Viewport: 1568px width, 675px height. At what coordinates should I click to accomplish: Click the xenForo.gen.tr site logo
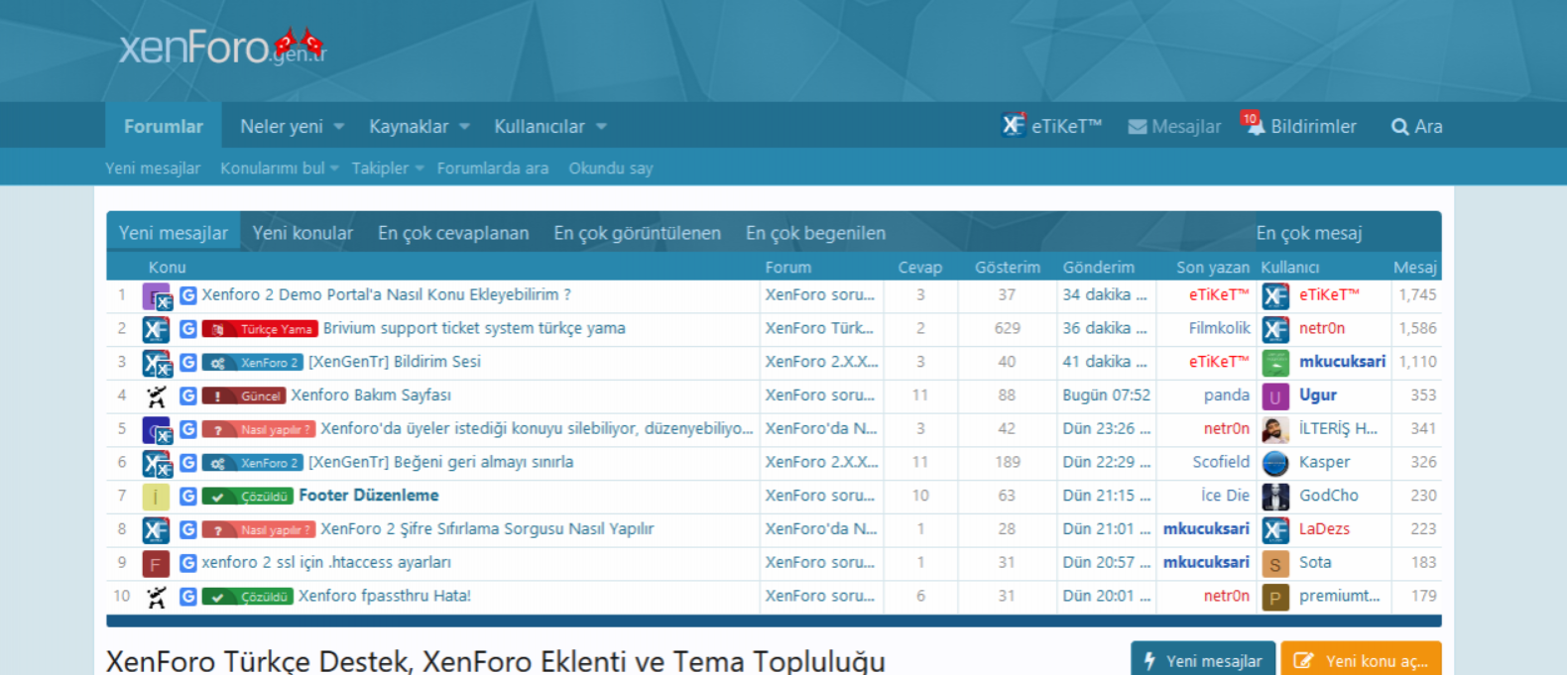(221, 46)
